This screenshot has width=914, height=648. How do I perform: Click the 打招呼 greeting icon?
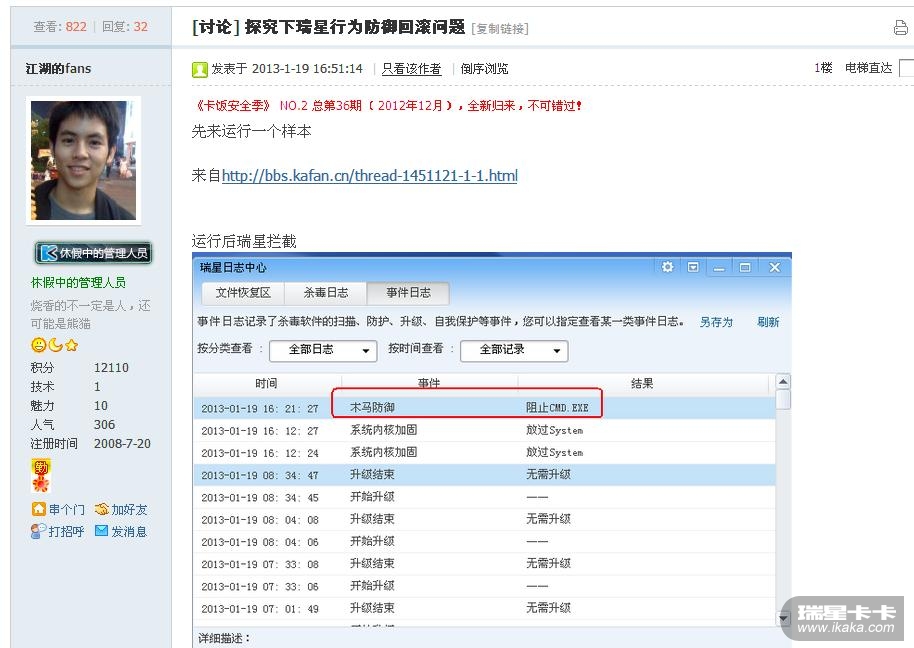[38, 531]
